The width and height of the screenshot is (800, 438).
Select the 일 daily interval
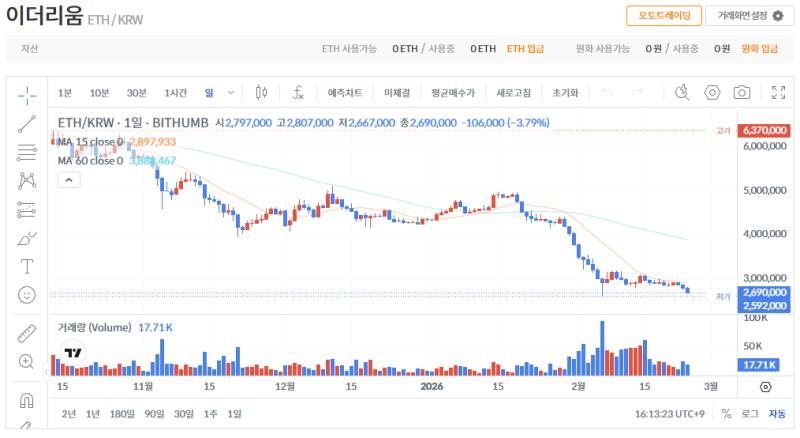(209, 93)
